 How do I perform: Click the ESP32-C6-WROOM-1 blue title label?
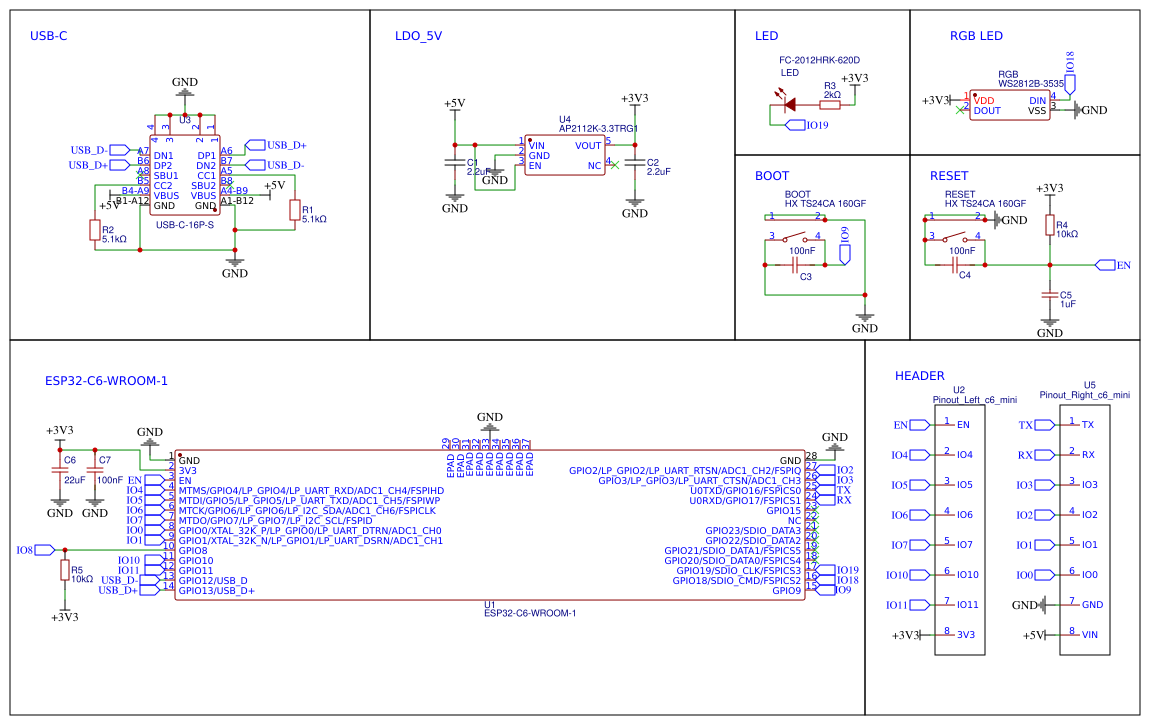tap(105, 381)
